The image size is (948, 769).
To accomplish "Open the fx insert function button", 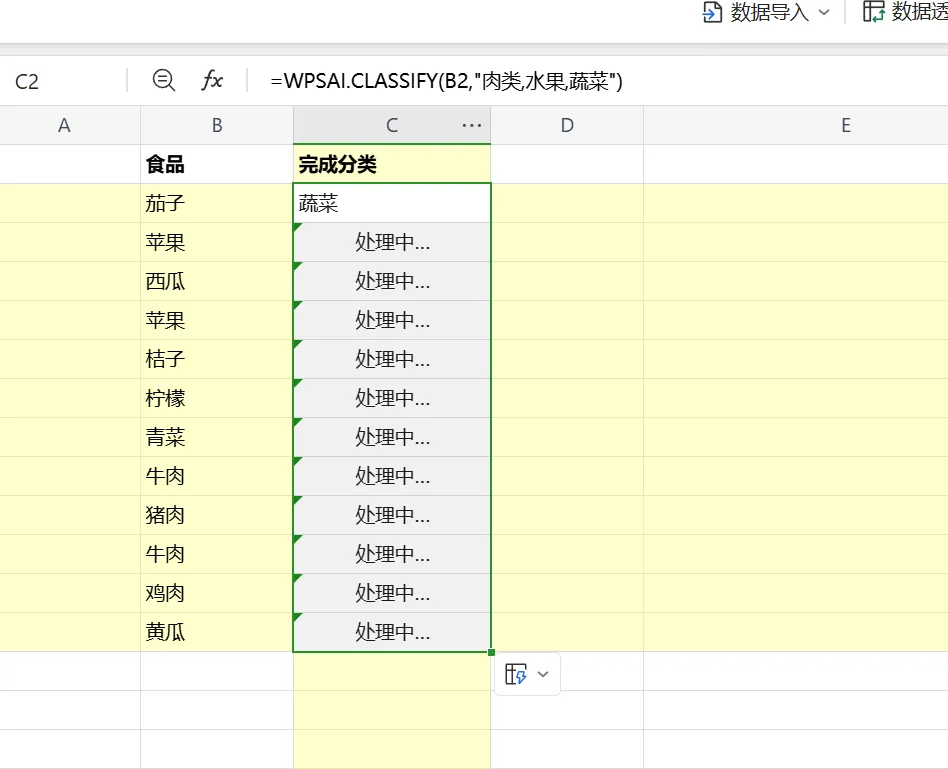I will click(x=212, y=80).
